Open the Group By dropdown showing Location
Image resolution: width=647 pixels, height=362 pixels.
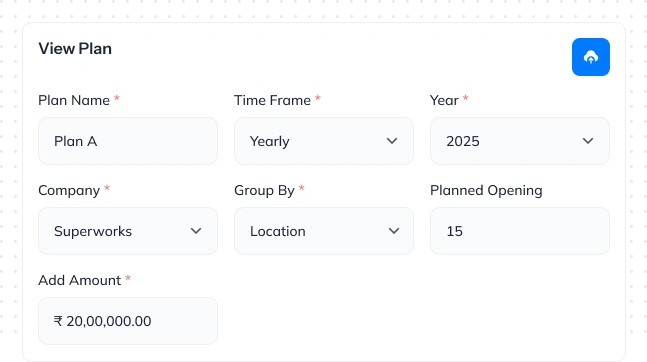point(324,231)
